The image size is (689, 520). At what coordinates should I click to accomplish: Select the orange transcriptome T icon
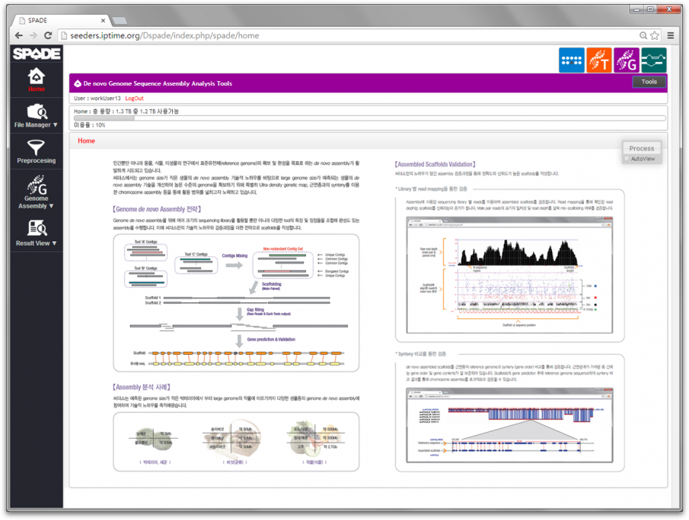[x=600, y=61]
